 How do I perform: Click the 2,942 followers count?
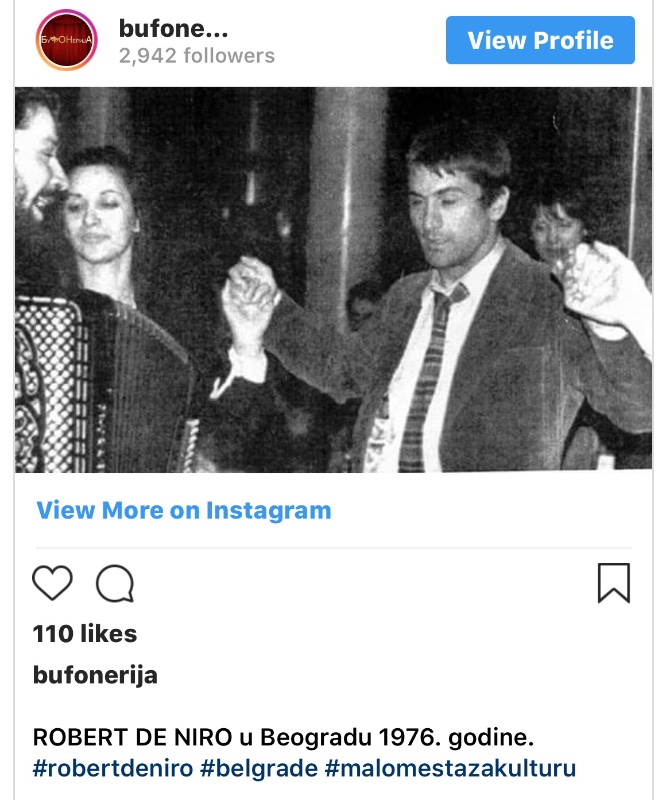pos(196,56)
